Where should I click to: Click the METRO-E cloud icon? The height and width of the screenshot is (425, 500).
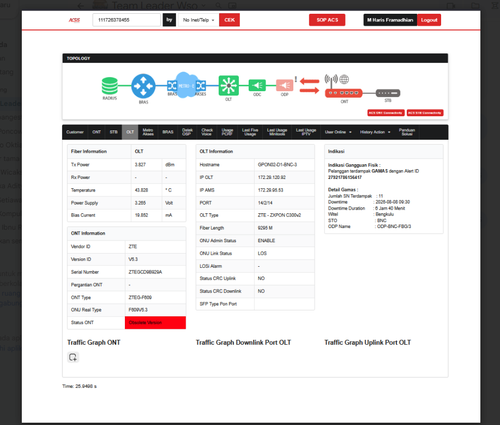(x=186, y=85)
